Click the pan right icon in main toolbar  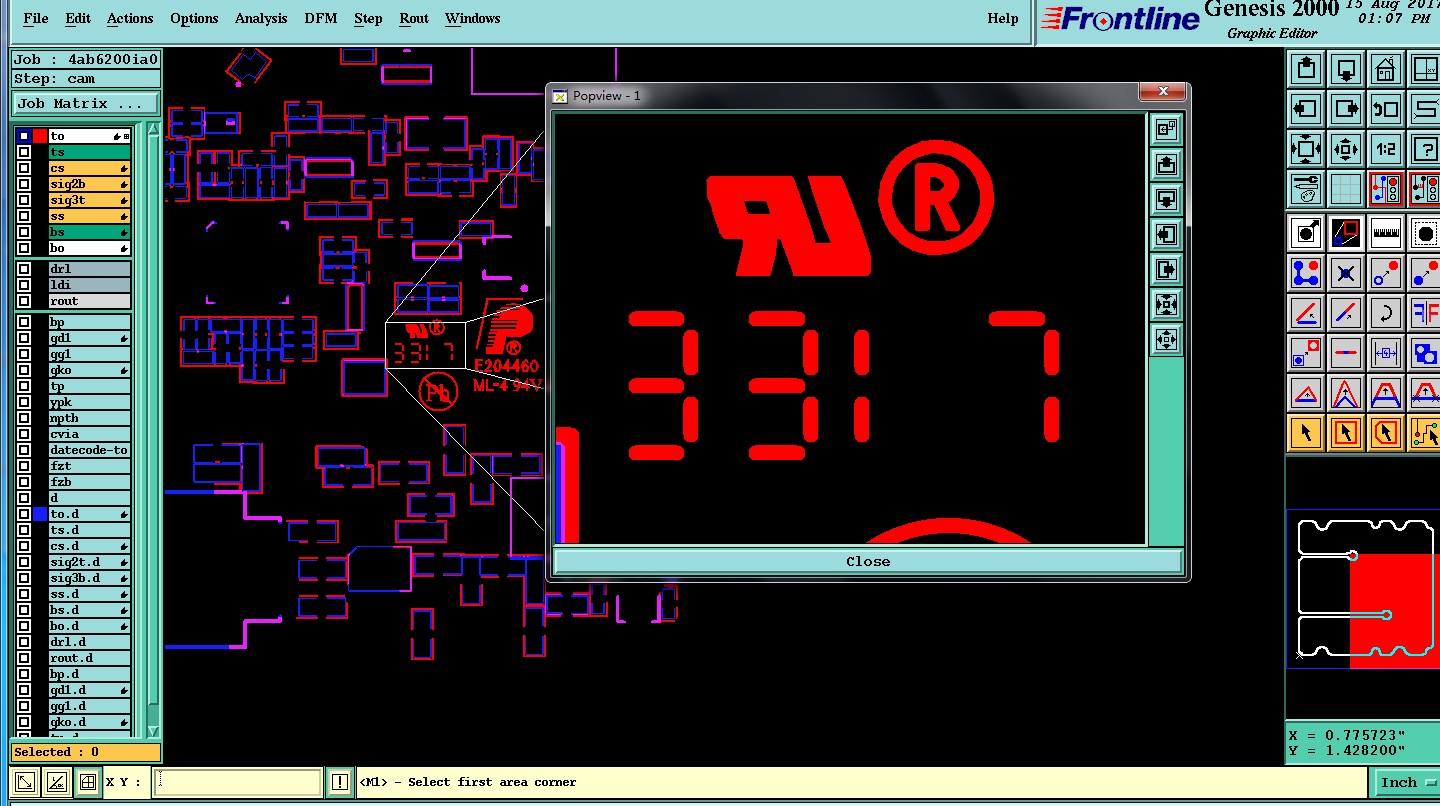point(1346,109)
